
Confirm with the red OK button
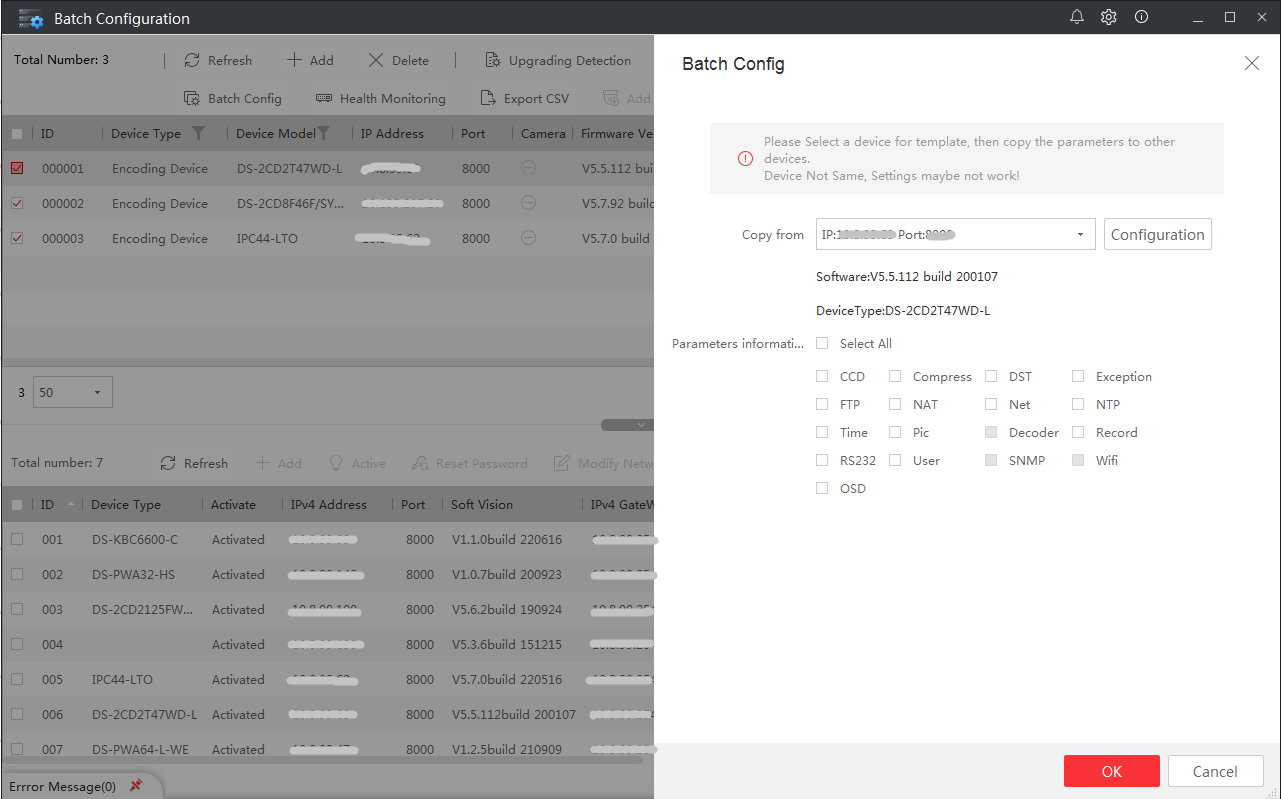coord(1112,771)
